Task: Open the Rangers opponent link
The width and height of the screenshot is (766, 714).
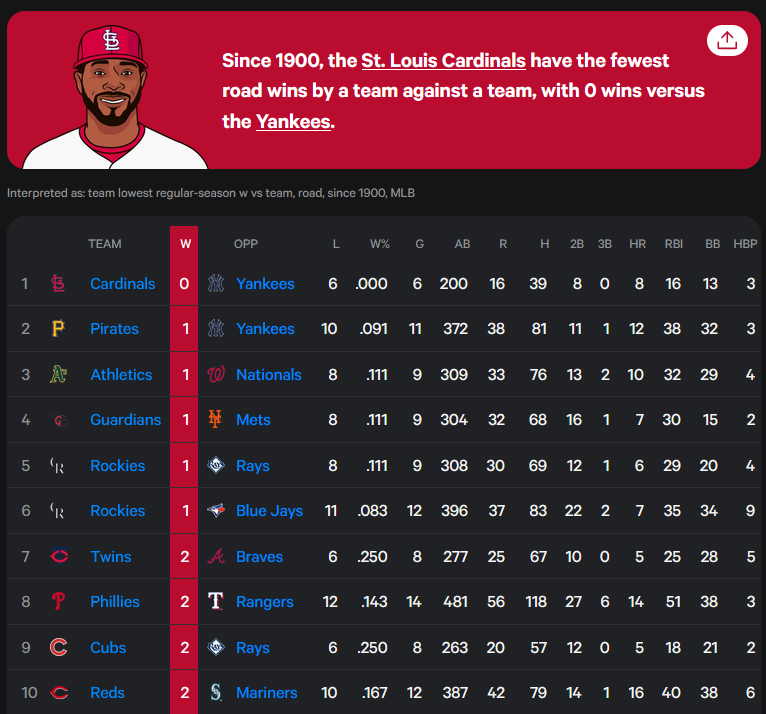Action: click(x=265, y=602)
